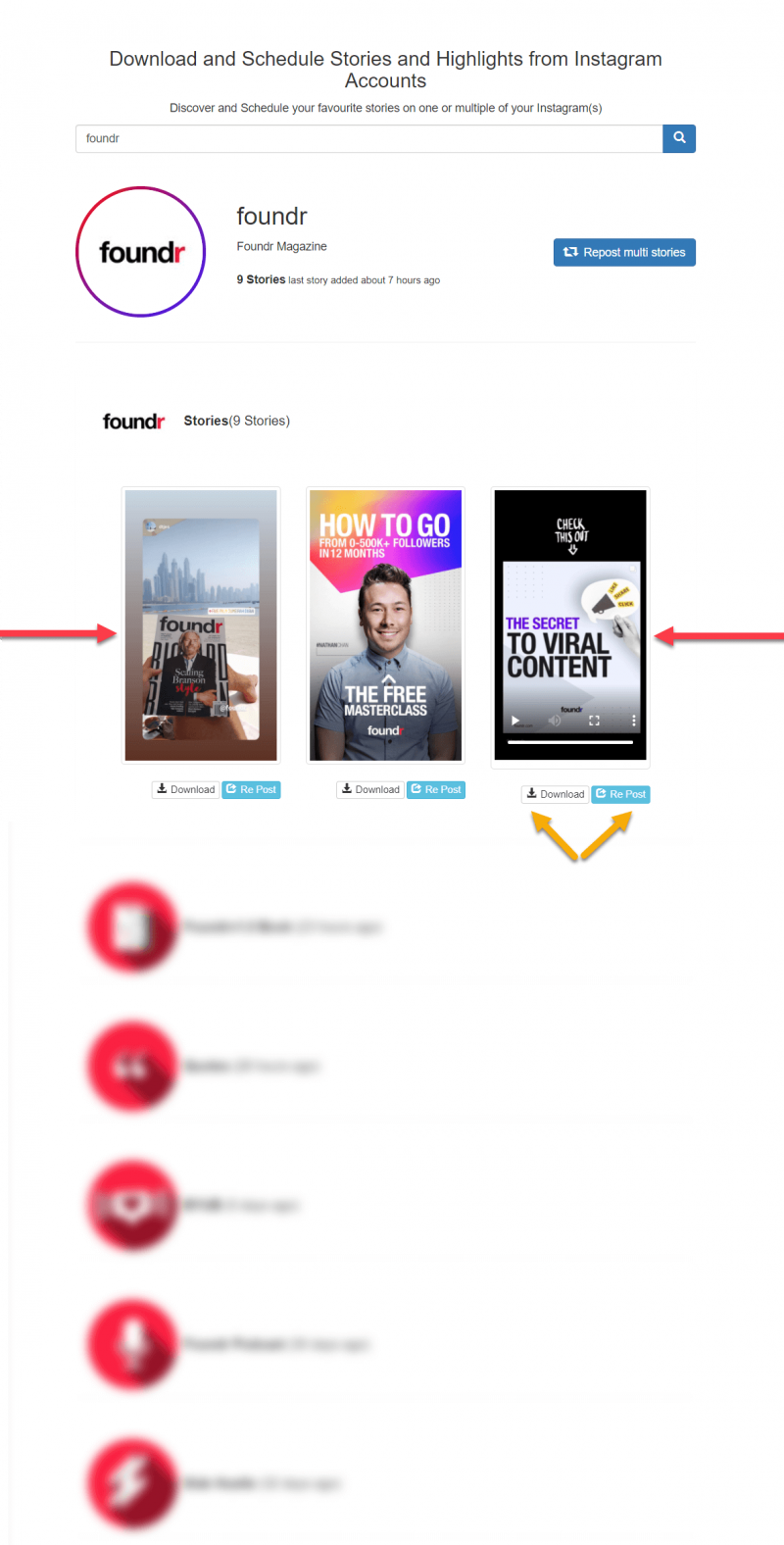Download the Viral Content video story
The image size is (784, 1545).
[555, 794]
